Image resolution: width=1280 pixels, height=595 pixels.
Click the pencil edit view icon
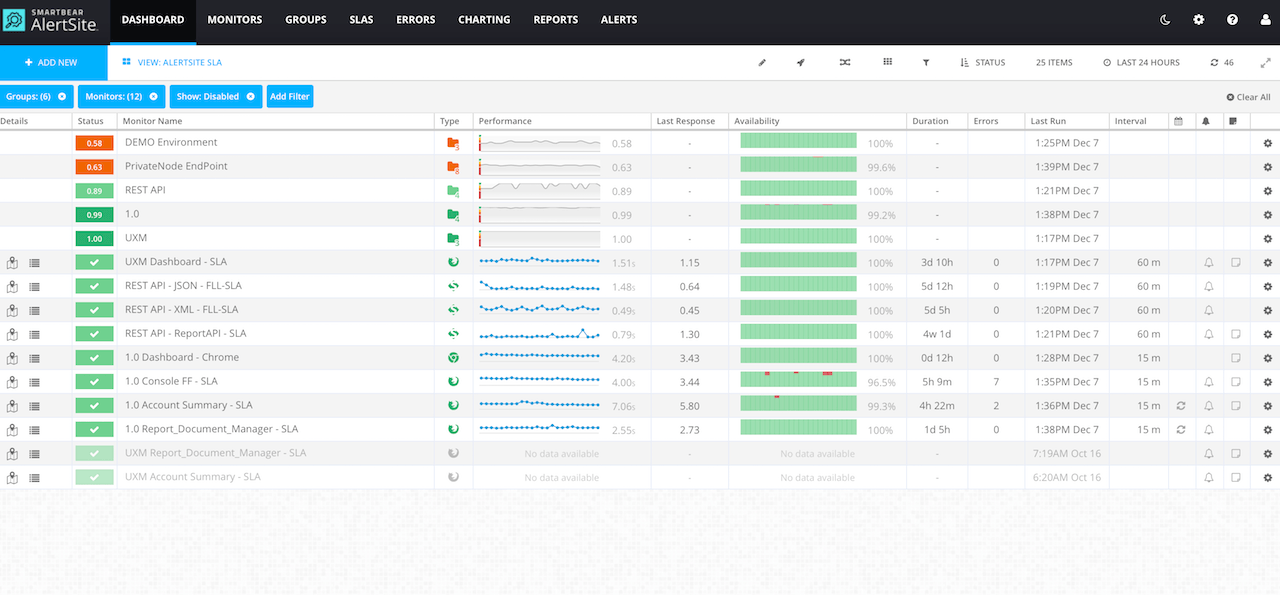(x=762, y=62)
